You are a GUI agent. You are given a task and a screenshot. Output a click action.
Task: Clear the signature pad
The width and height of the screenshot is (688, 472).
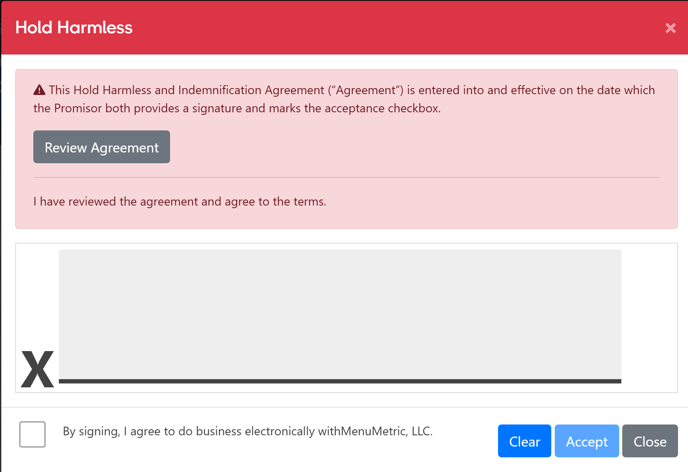tap(524, 441)
